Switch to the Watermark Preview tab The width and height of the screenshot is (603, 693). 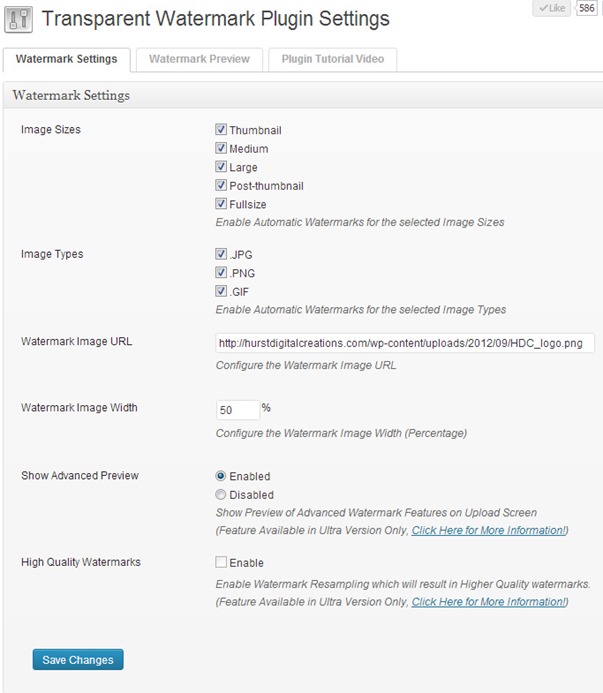click(x=199, y=59)
